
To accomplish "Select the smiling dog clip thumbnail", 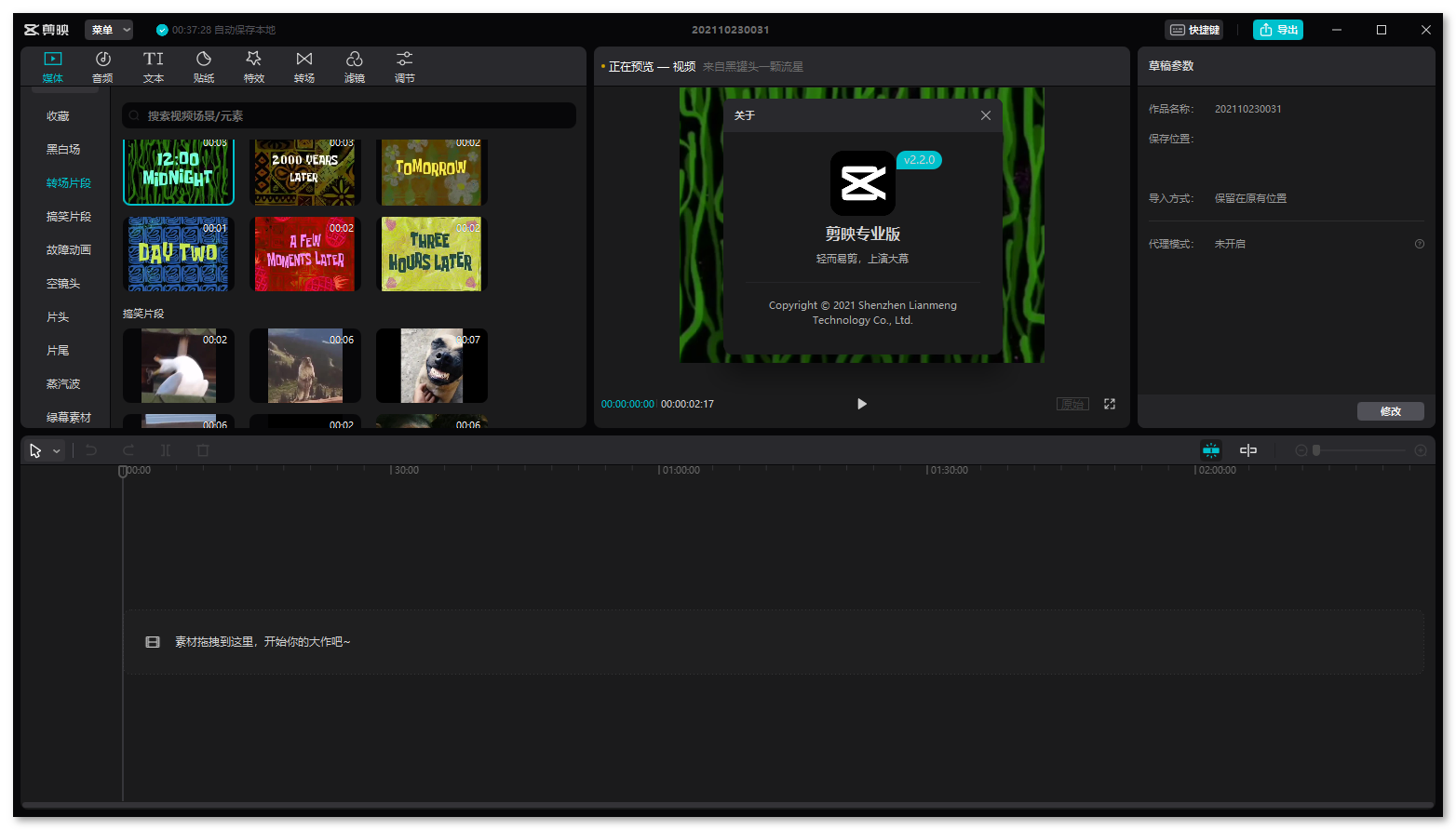I will pos(432,366).
